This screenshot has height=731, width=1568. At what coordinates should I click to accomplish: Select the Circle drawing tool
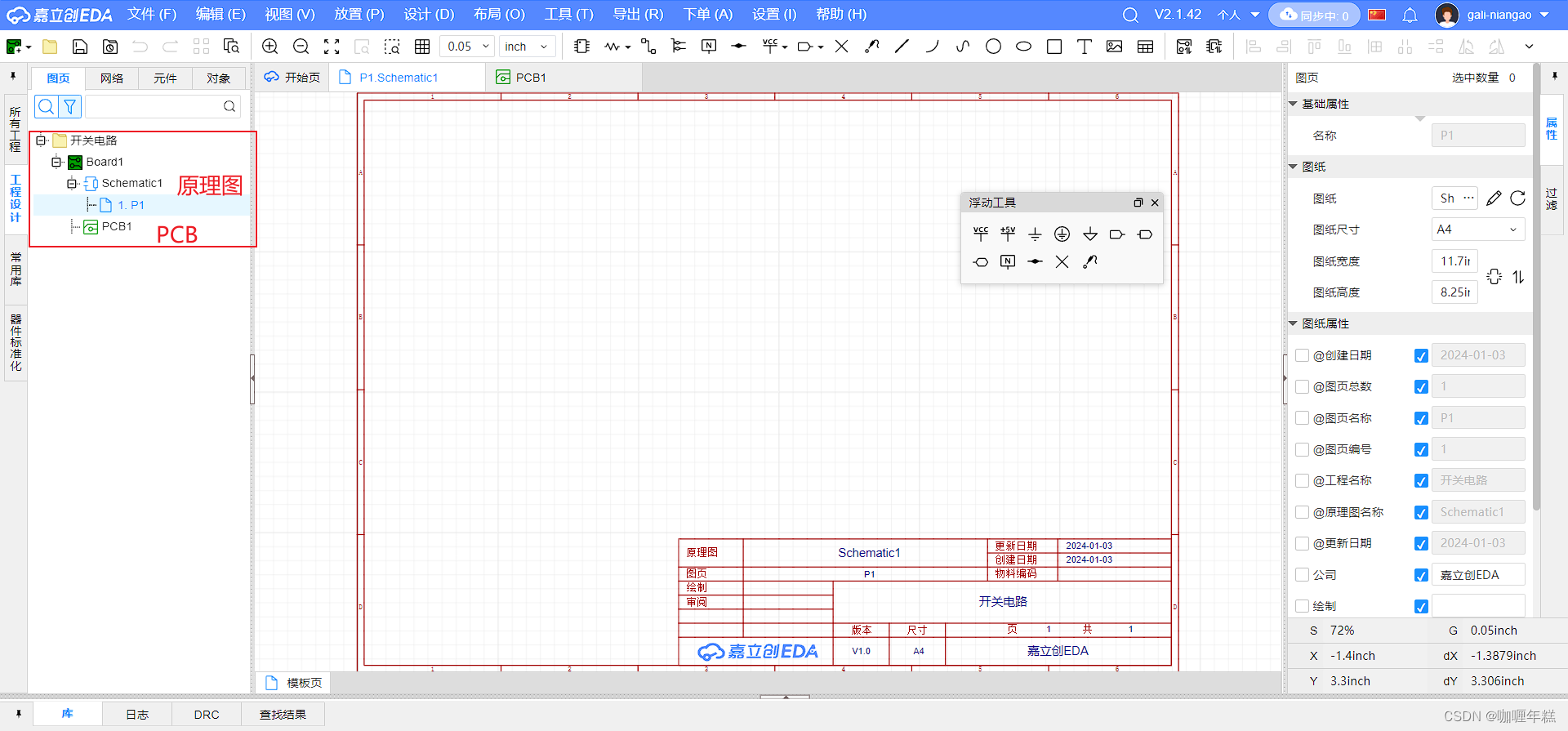click(x=993, y=47)
